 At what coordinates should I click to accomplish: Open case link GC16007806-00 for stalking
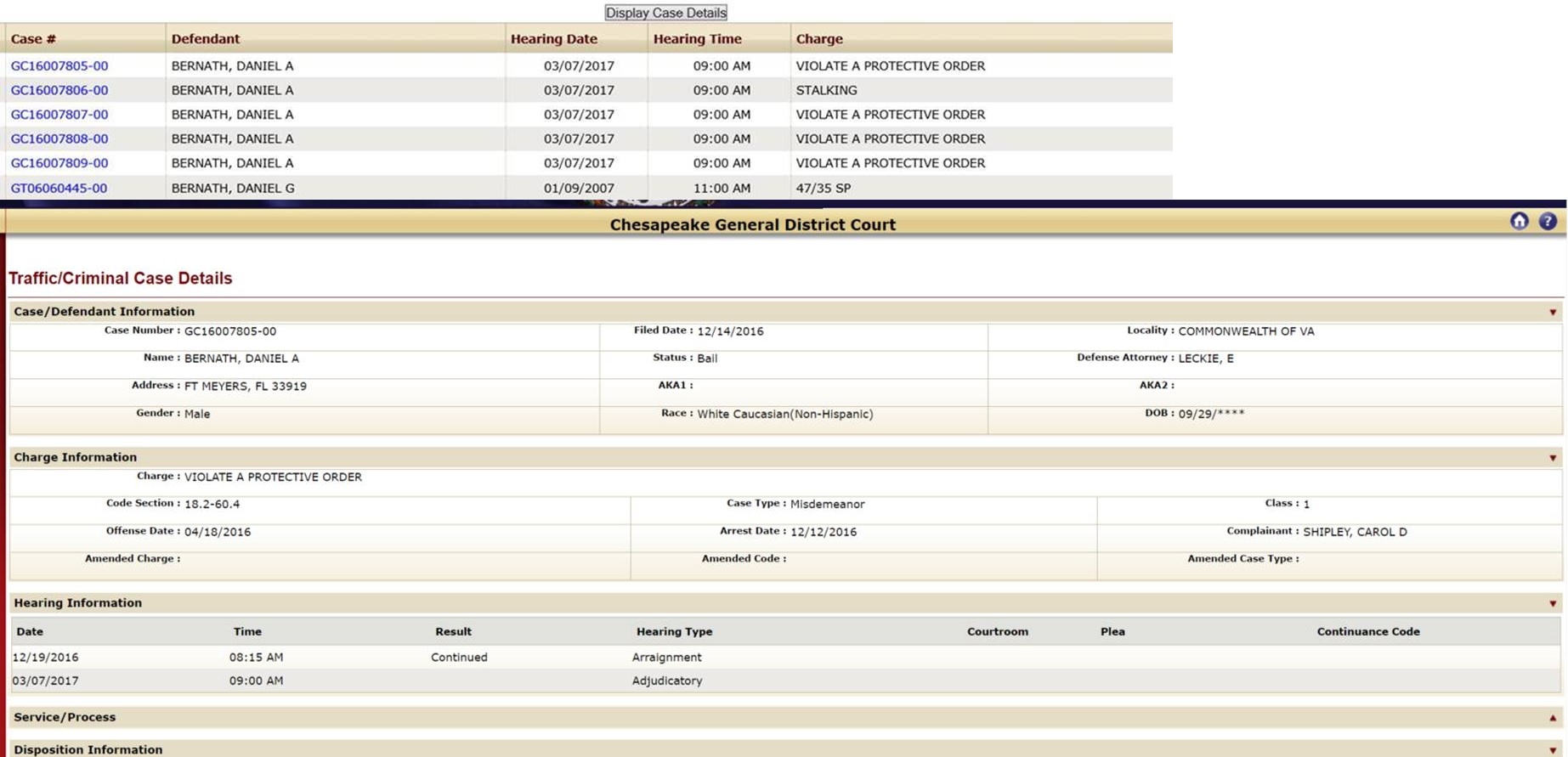(59, 90)
